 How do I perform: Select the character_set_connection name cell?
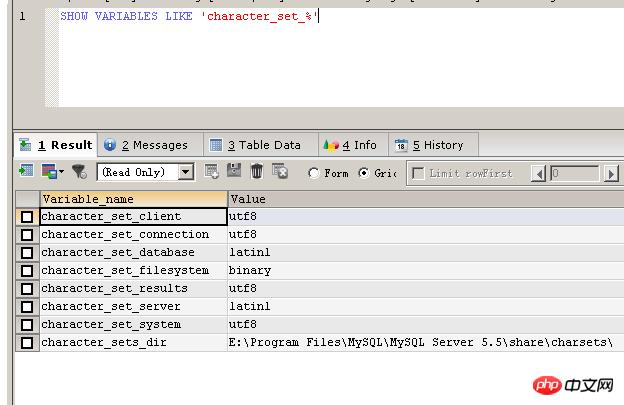click(x=134, y=234)
